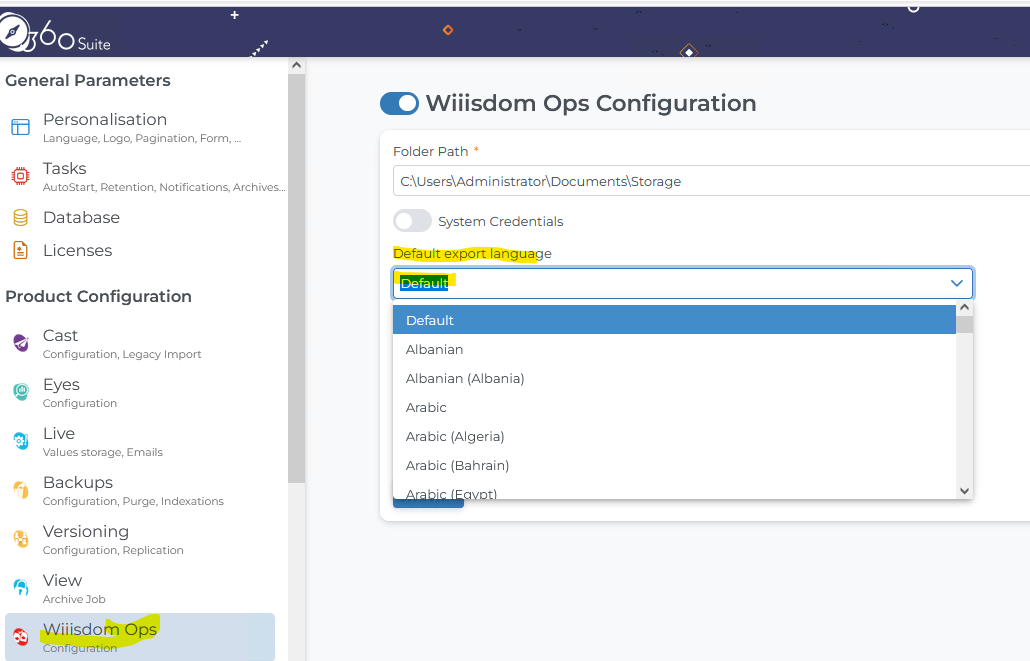Click the Licenses document icon
The width and height of the screenshot is (1030, 661).
[20, 251]
